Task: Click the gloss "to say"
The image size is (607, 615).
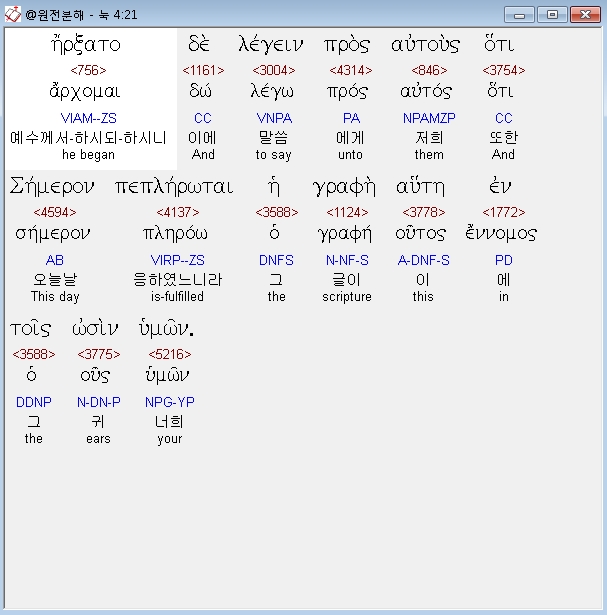Action: click(273, 155)
